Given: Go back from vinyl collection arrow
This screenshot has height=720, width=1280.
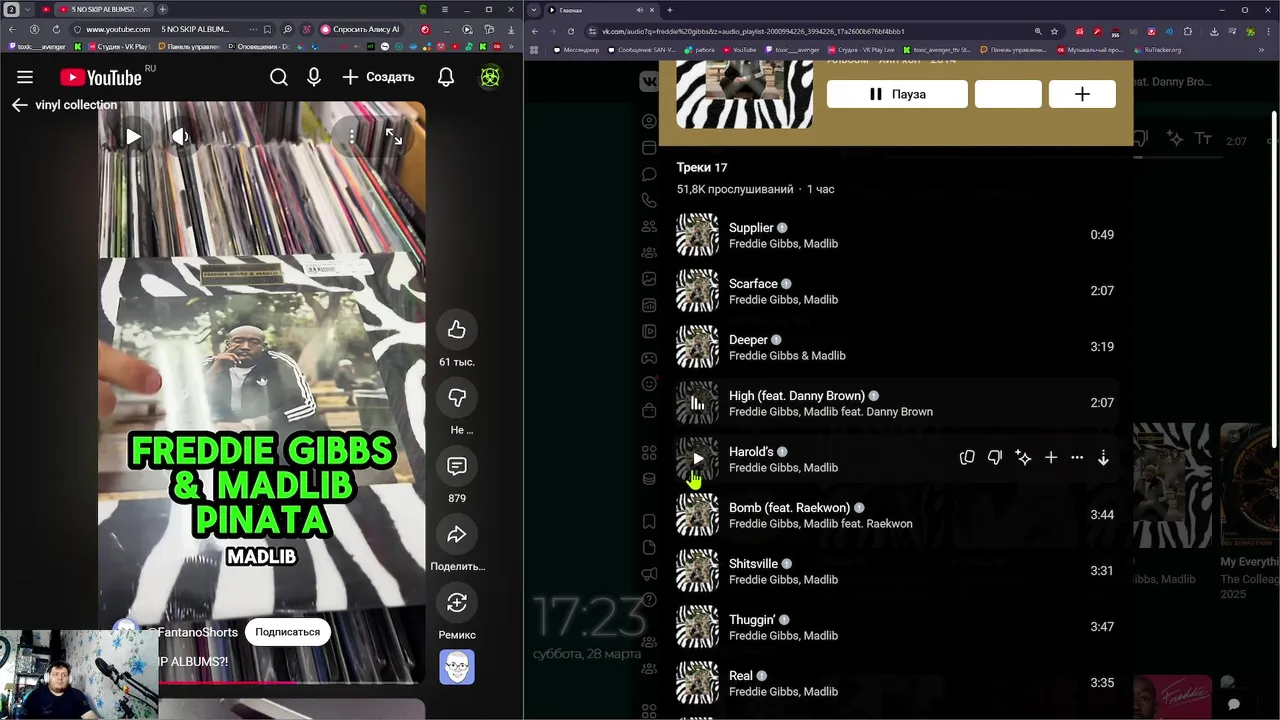Looking at the screenshot, I should (20, 105).
